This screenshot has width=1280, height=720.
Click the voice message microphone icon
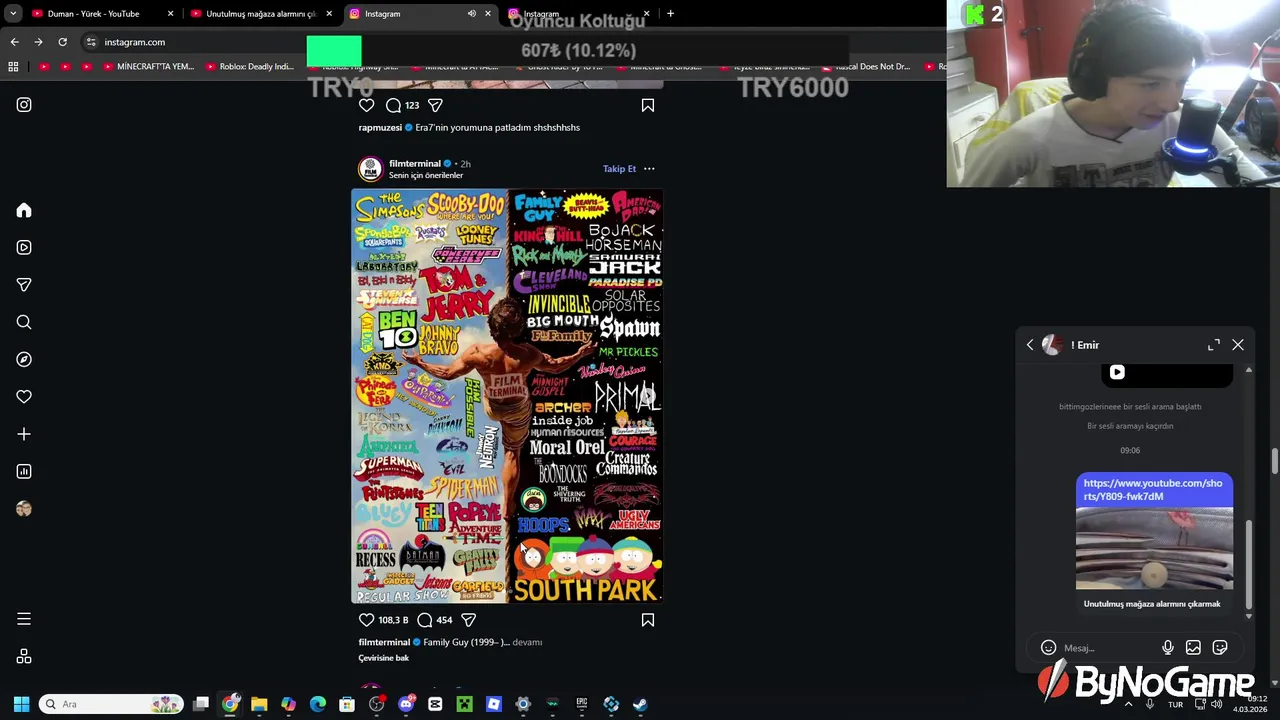(1168, 648)
